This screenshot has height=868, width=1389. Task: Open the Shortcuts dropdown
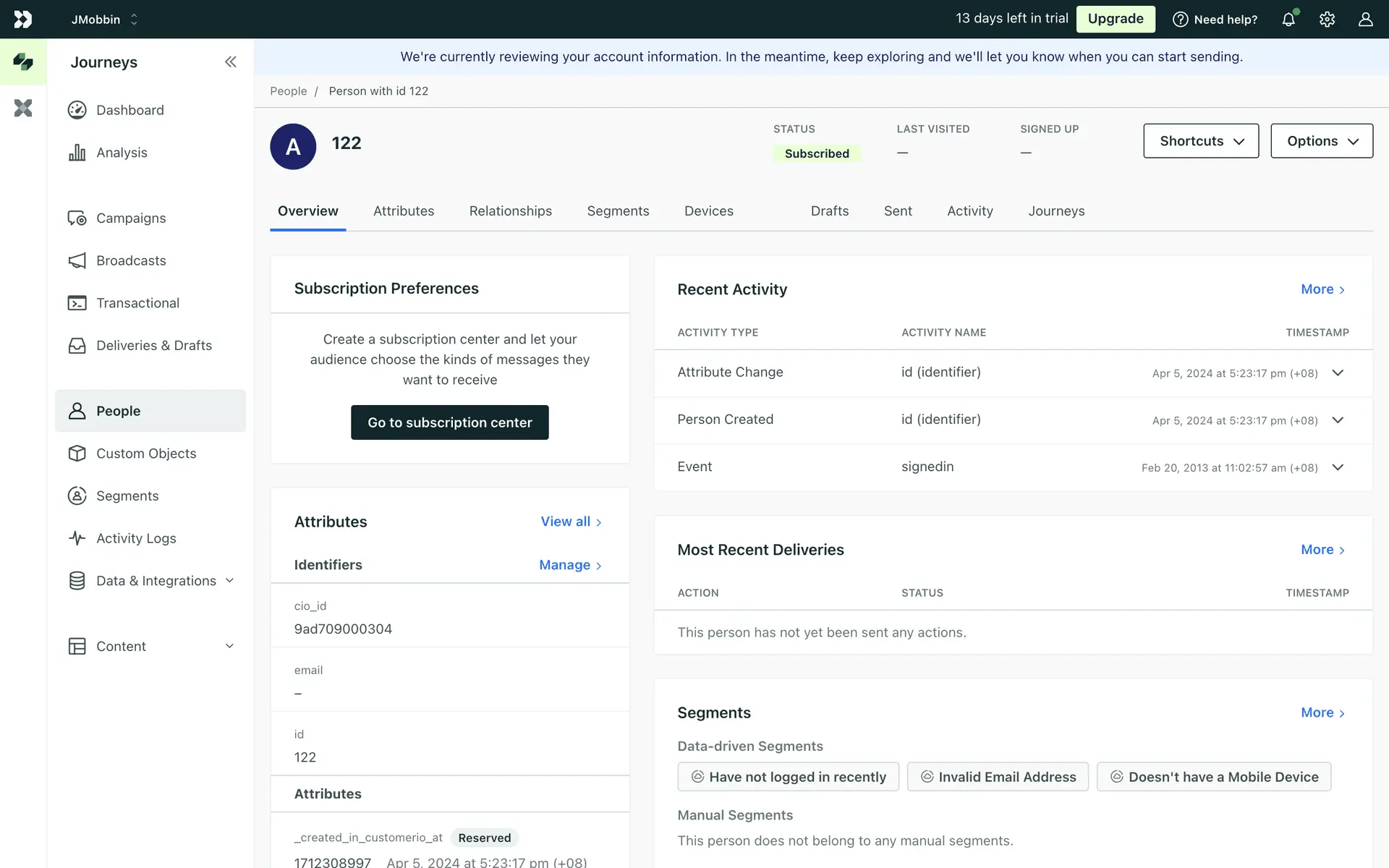pyautogui.click(x=1201, y=141)
